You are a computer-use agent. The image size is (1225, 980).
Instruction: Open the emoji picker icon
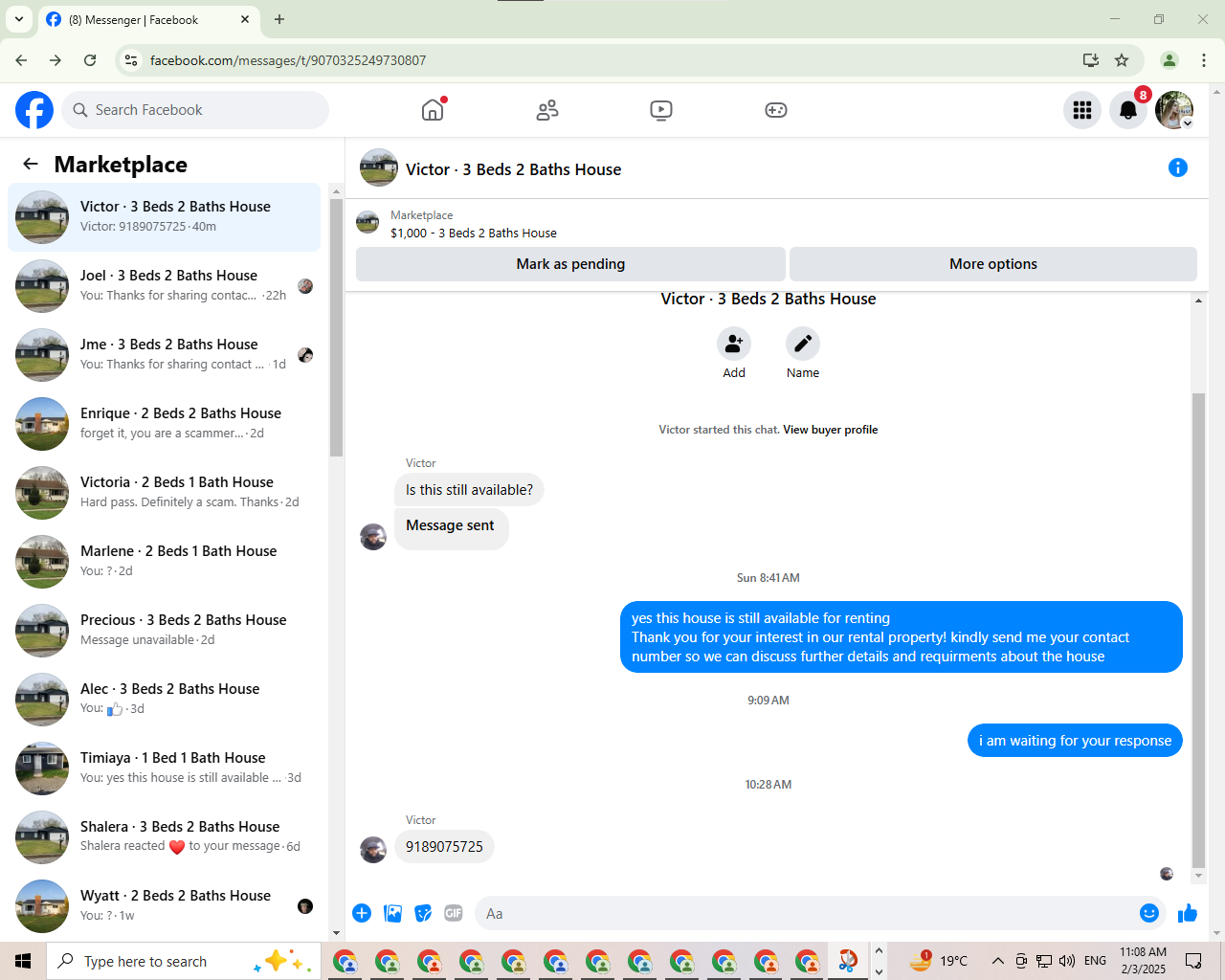[x=1149, y=913]
